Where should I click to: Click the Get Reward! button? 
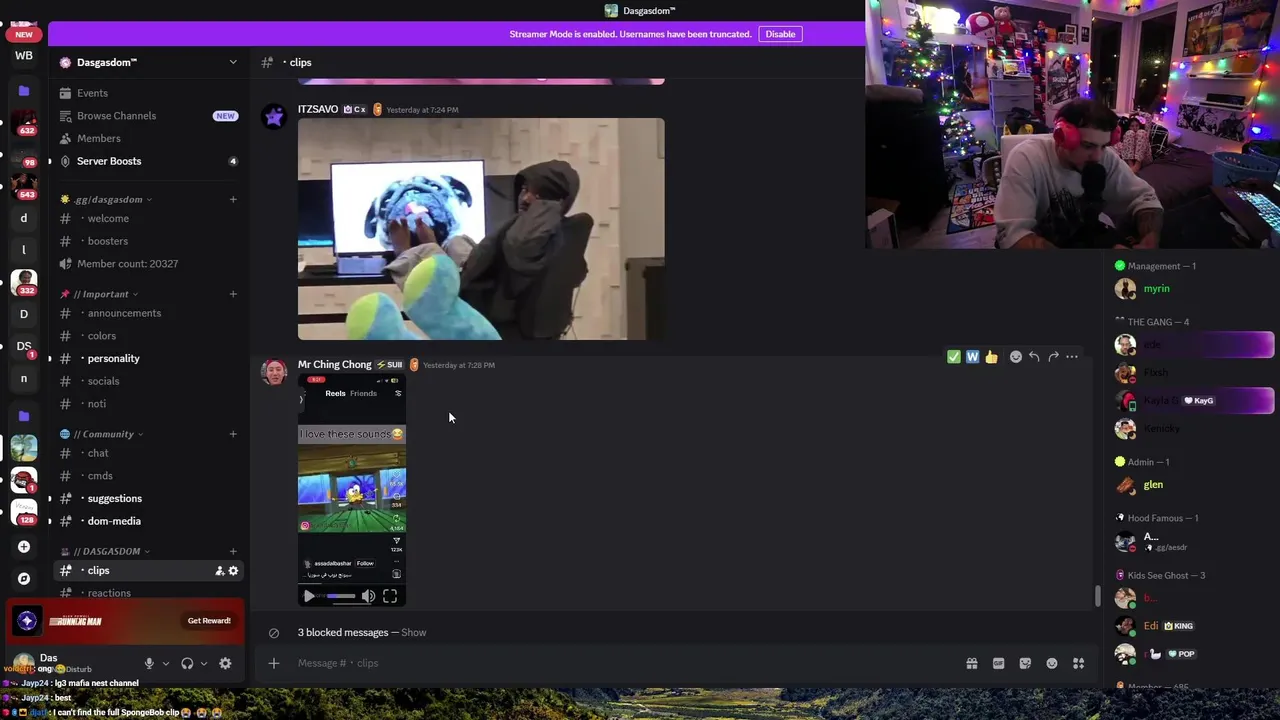point(209,621)
